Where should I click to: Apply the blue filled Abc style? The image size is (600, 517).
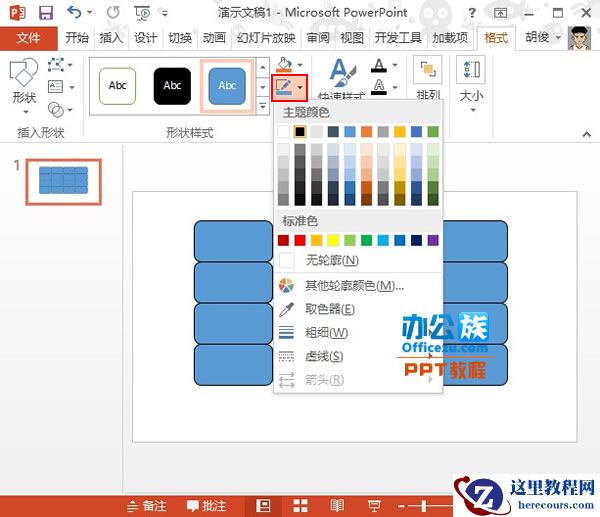227,86
